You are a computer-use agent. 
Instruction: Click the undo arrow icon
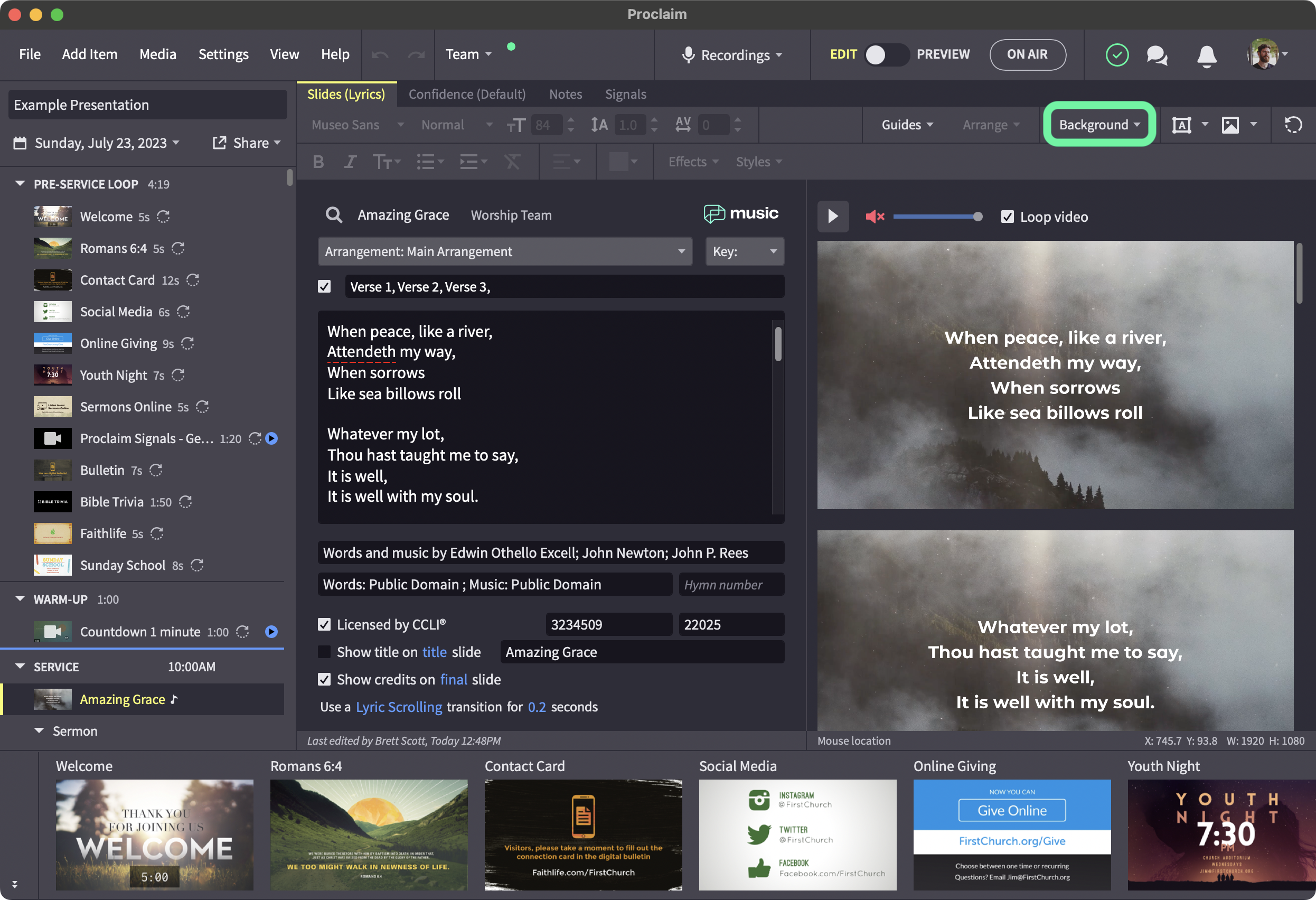[x=380, y=54]
